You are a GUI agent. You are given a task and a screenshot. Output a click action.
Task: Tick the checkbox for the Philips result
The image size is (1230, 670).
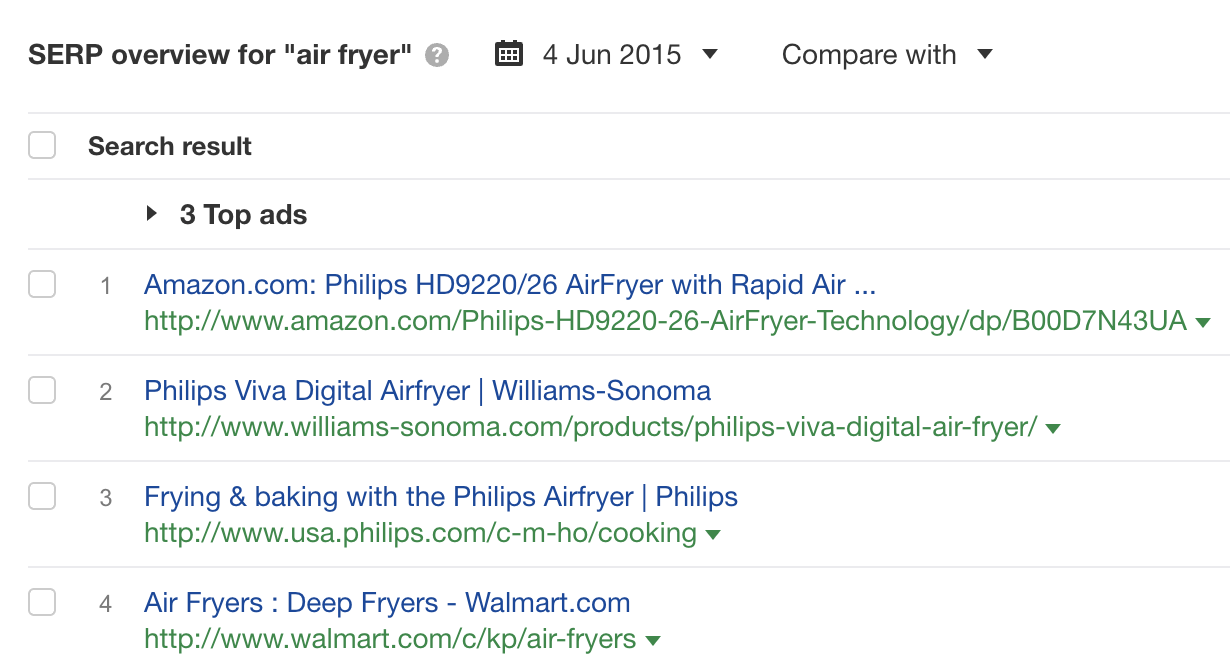tap(42, 497)
